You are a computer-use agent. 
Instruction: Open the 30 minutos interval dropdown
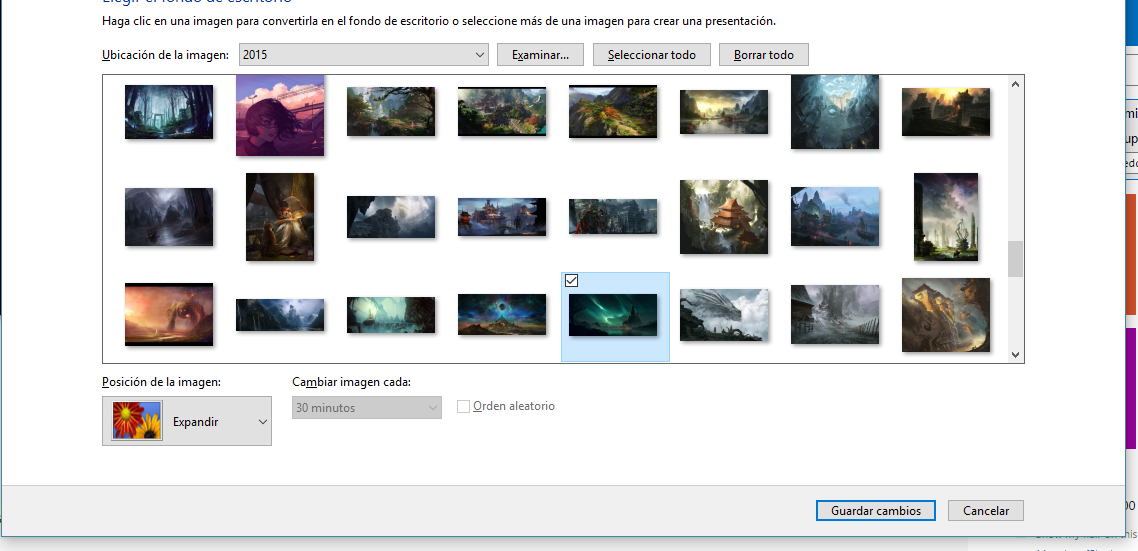[367, 407]
